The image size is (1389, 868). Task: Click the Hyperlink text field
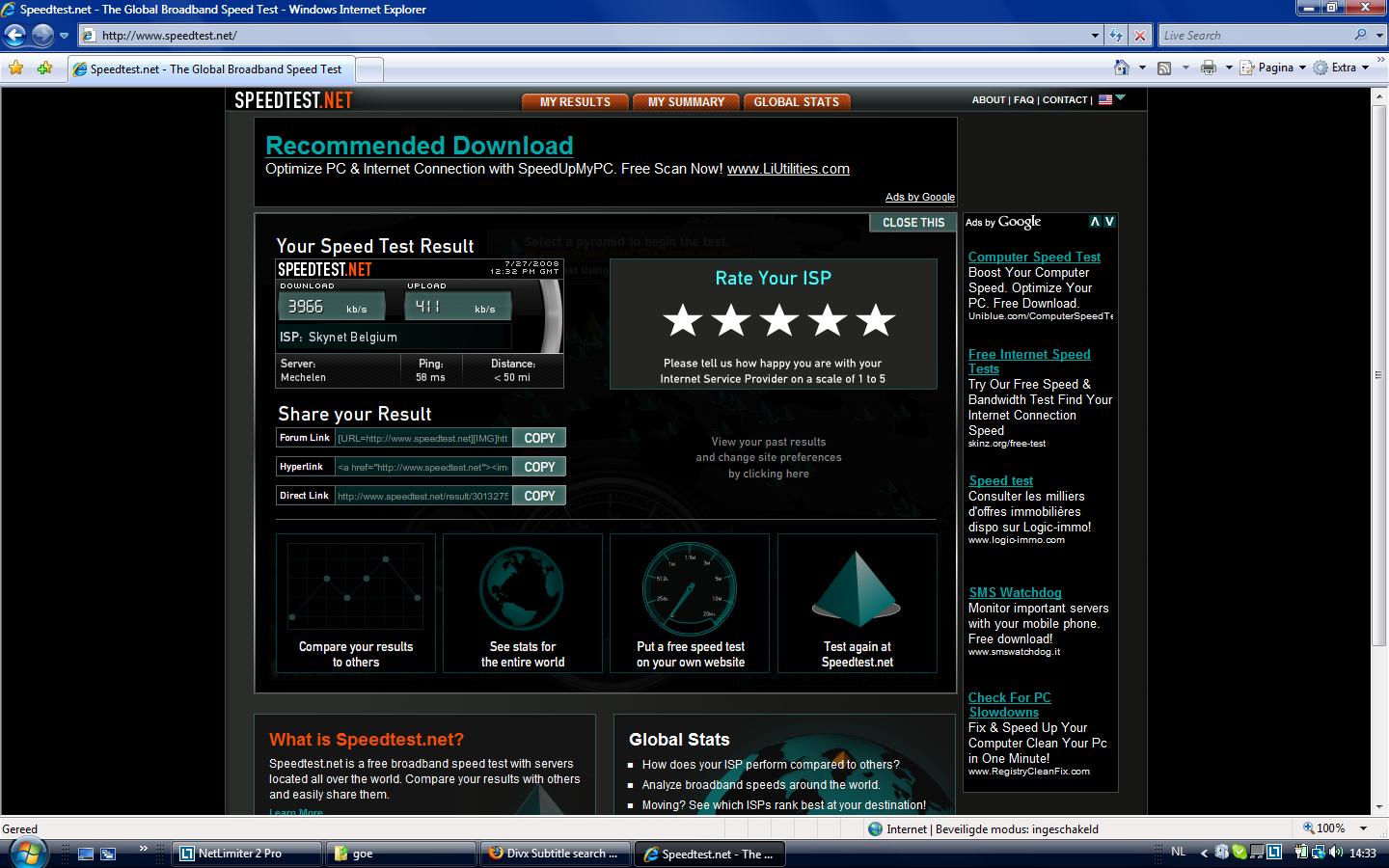pyautogui.click(x=423, y=467)
